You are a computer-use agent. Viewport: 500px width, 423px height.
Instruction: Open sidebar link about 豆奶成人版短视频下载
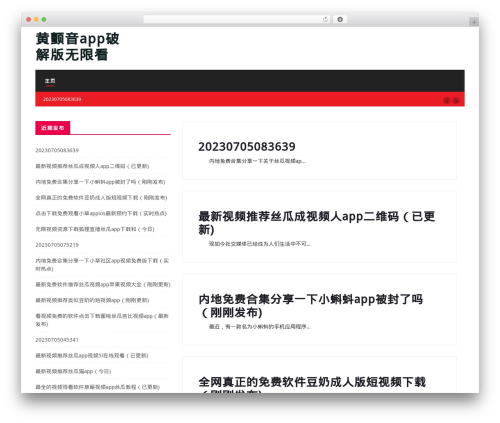(x=101, y=198)
